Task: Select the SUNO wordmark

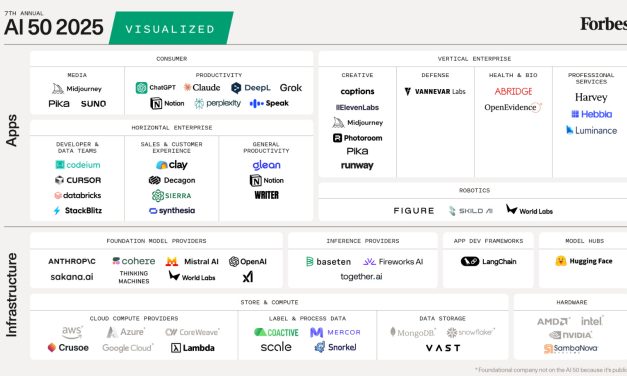Action: point(93,104)
